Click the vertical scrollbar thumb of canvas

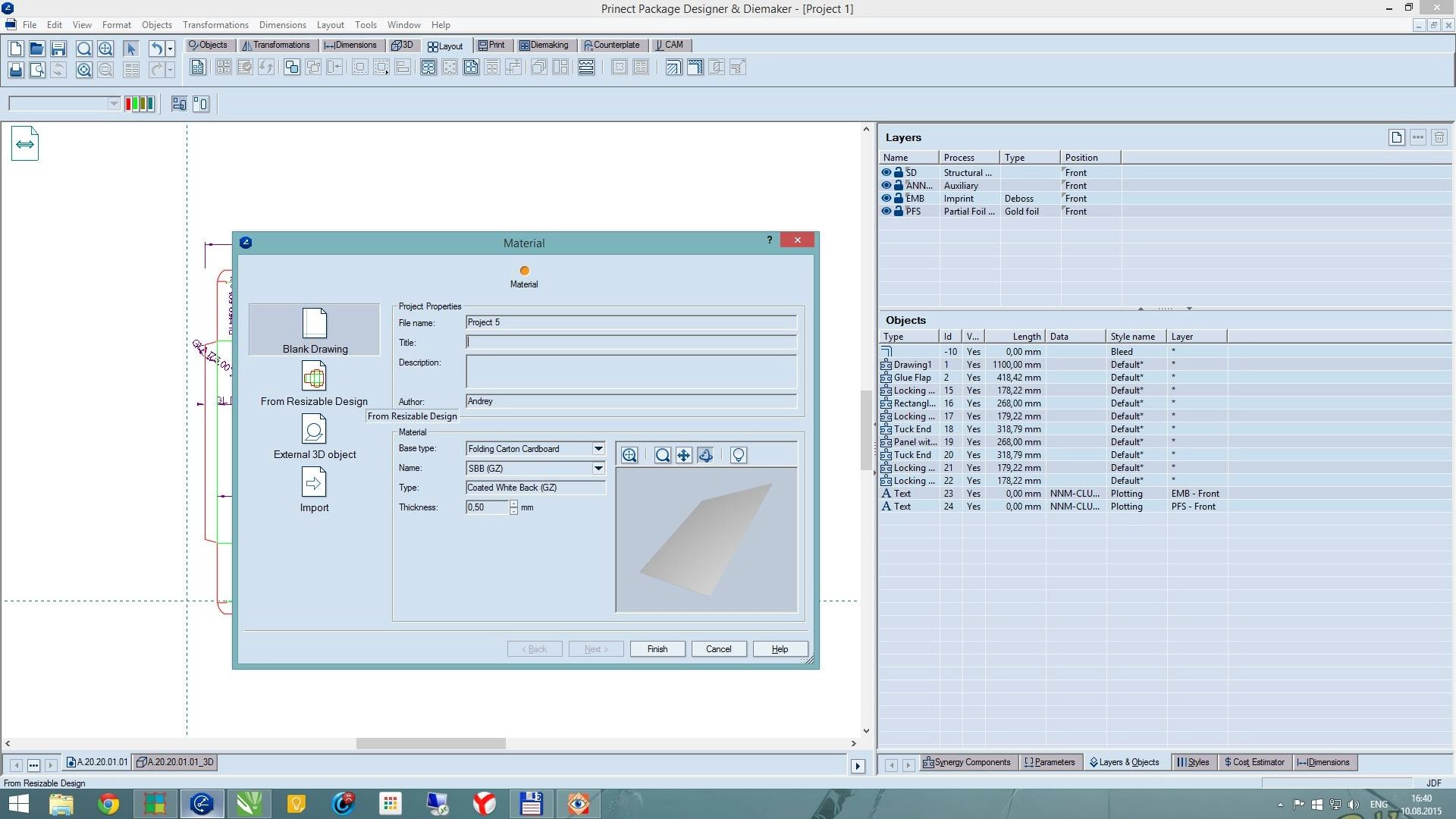coord(866,431)
